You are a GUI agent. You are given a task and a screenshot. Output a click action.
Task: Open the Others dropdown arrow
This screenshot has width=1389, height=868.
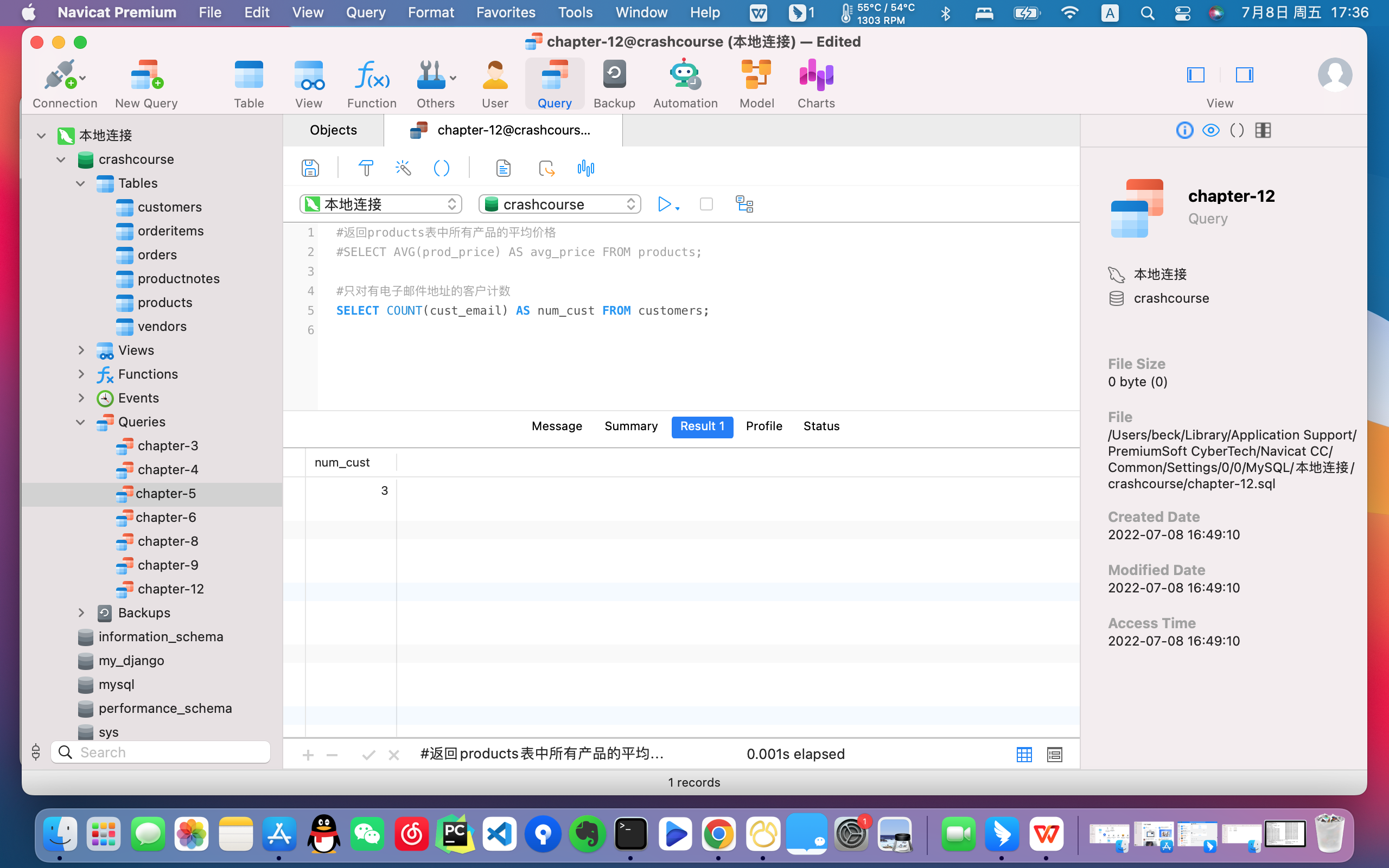point(453,78)
